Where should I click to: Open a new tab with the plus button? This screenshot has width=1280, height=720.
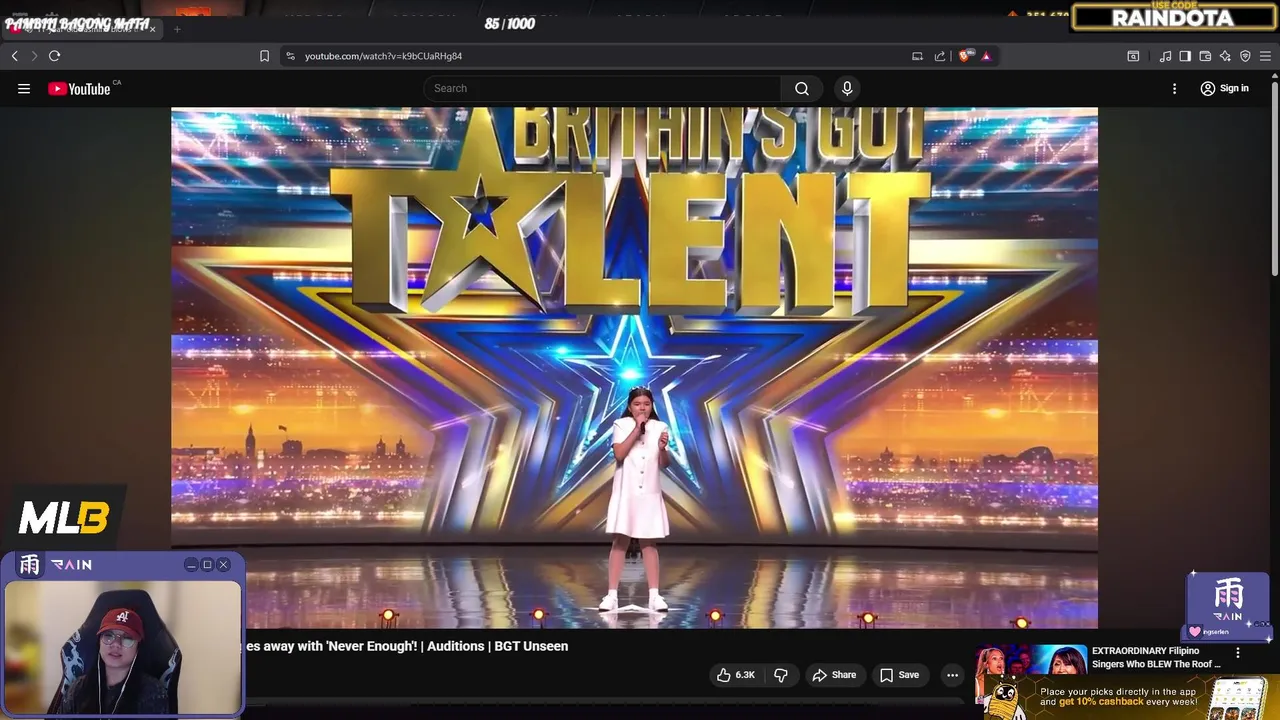coord(177,29)
